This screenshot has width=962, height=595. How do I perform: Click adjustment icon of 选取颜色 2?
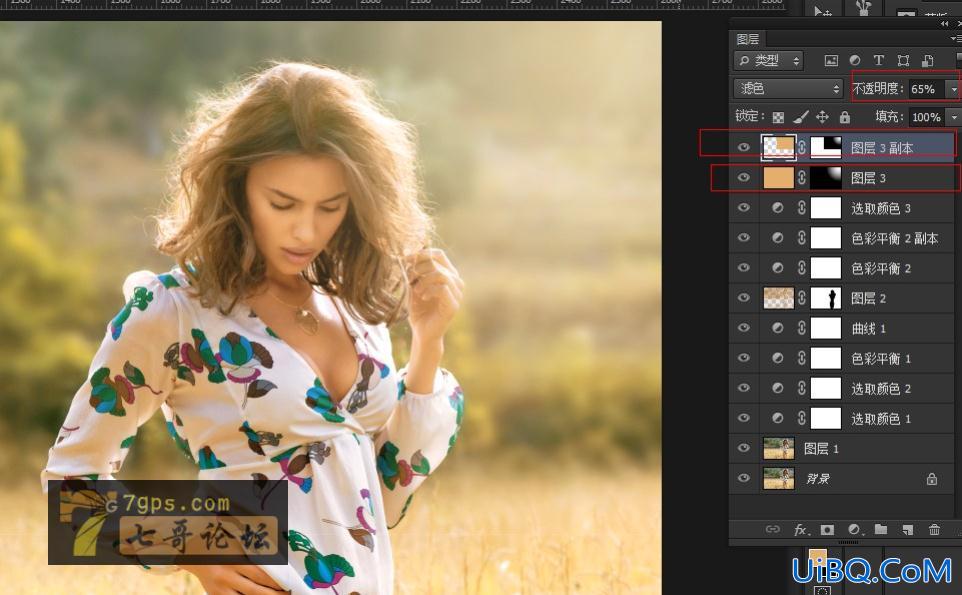[777, 388]
